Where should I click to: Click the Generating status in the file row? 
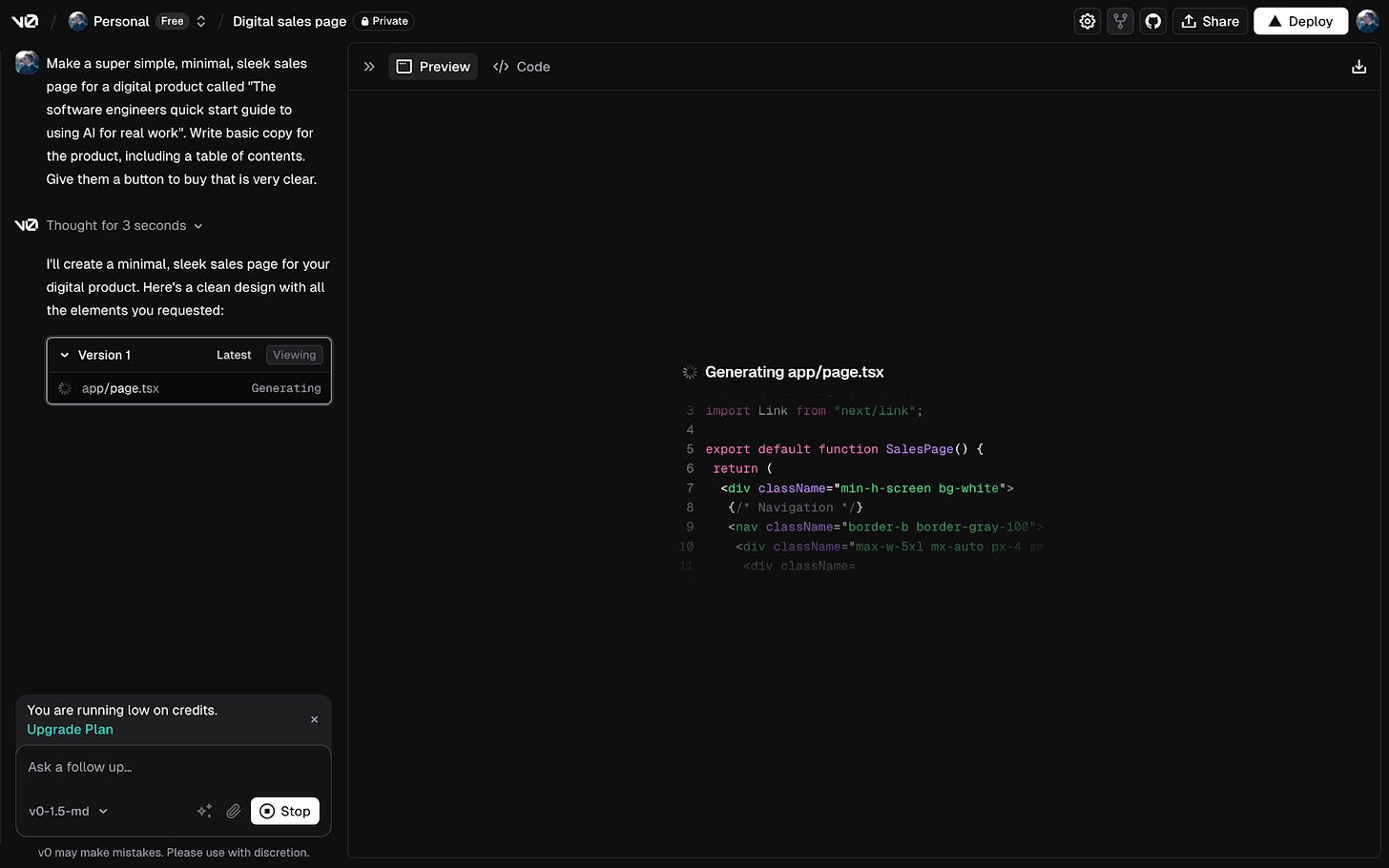coord(286,388)
